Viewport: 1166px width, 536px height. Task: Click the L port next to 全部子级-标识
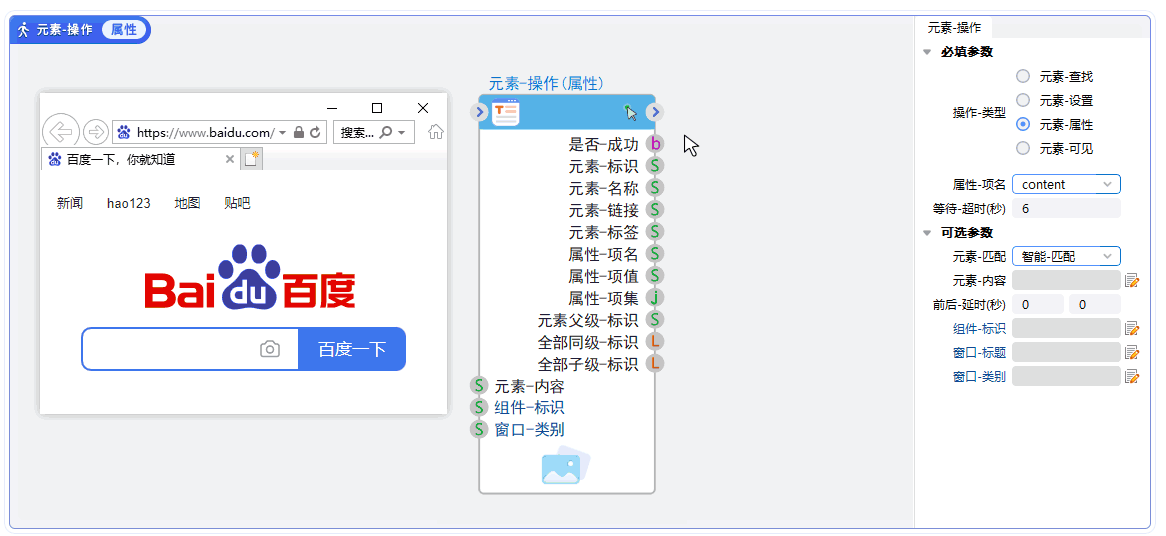click(654, 364)
